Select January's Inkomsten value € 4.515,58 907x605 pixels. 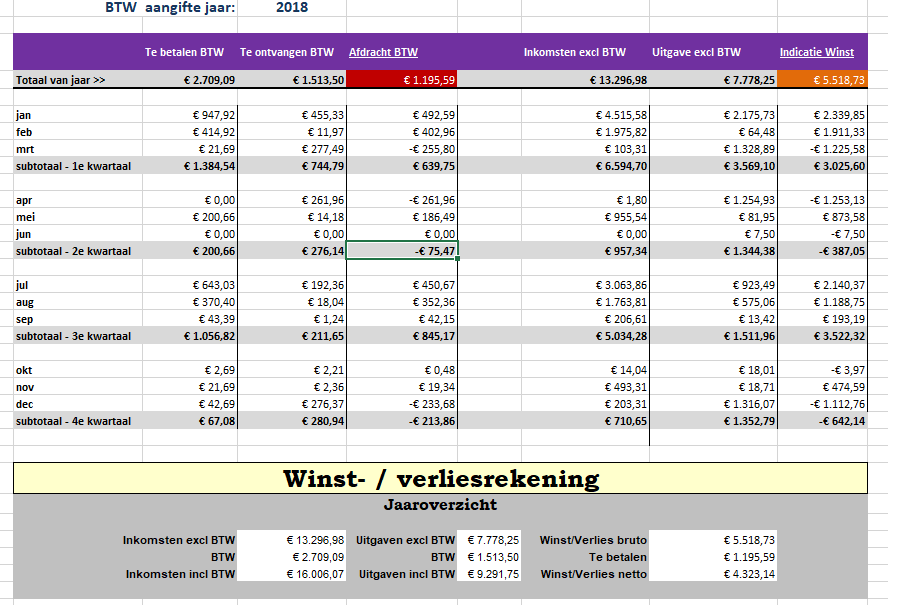(x=621, y=115)
